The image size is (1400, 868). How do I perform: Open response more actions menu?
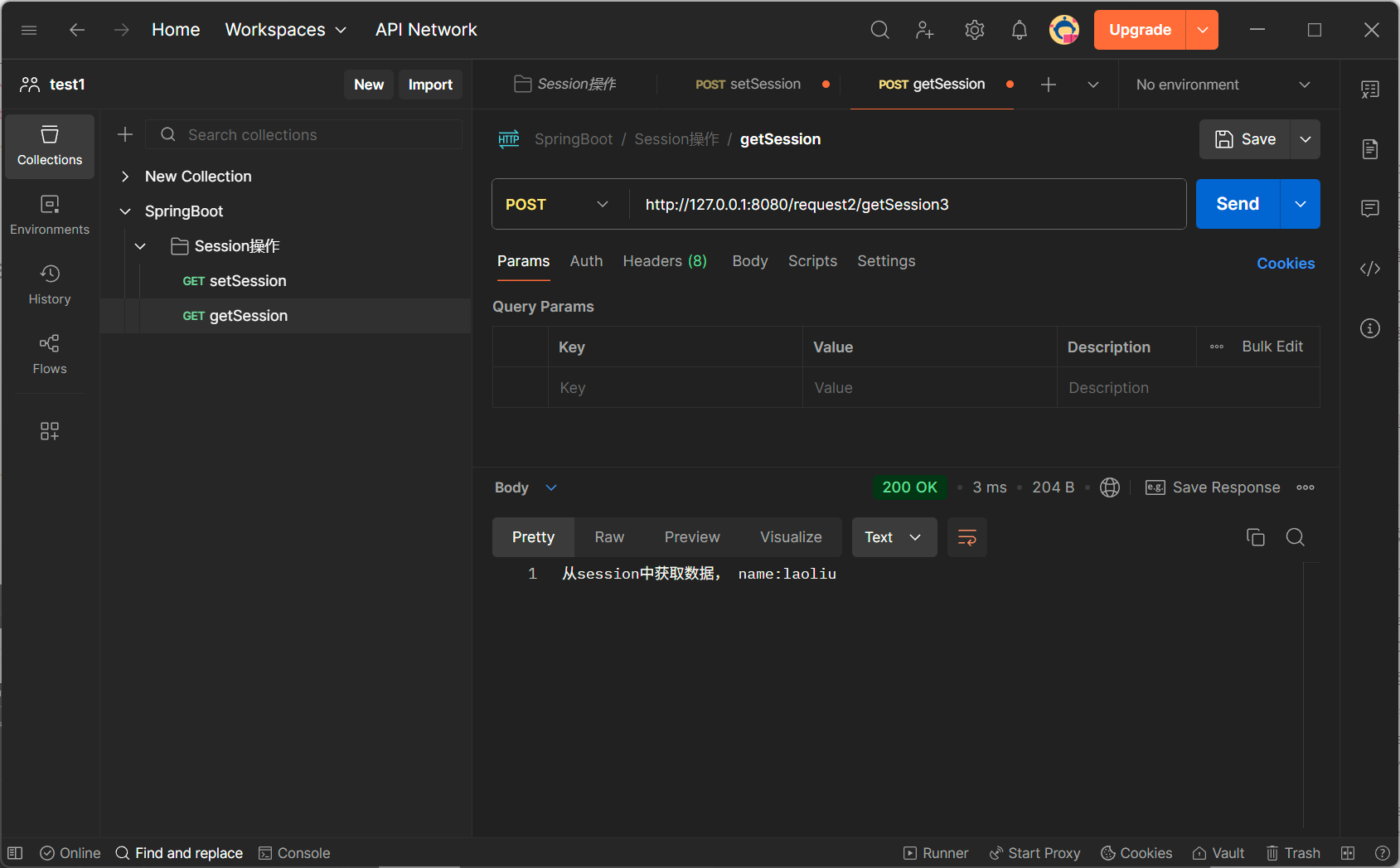point(1306,487)
